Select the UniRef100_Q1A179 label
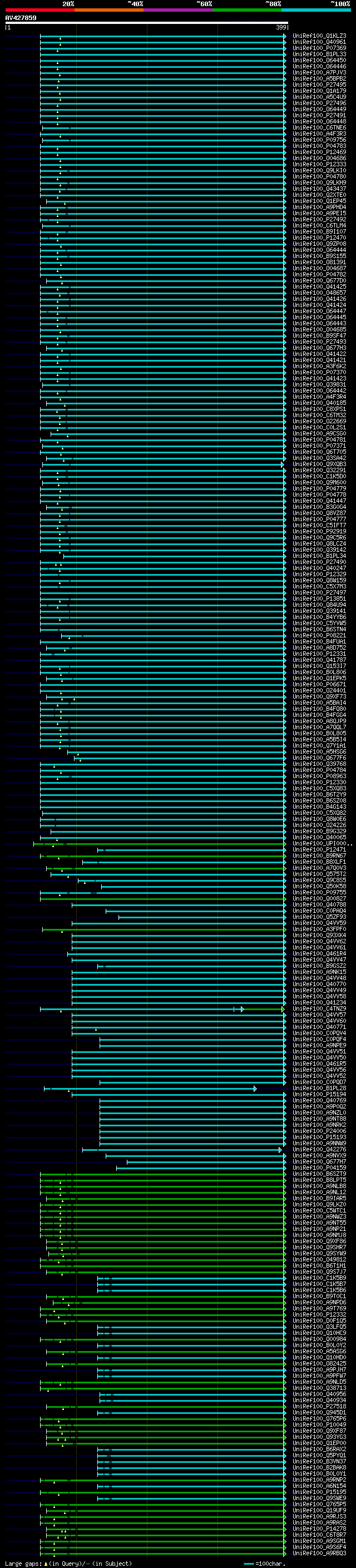The image size is (356, 1568). (x=319, y=91)
